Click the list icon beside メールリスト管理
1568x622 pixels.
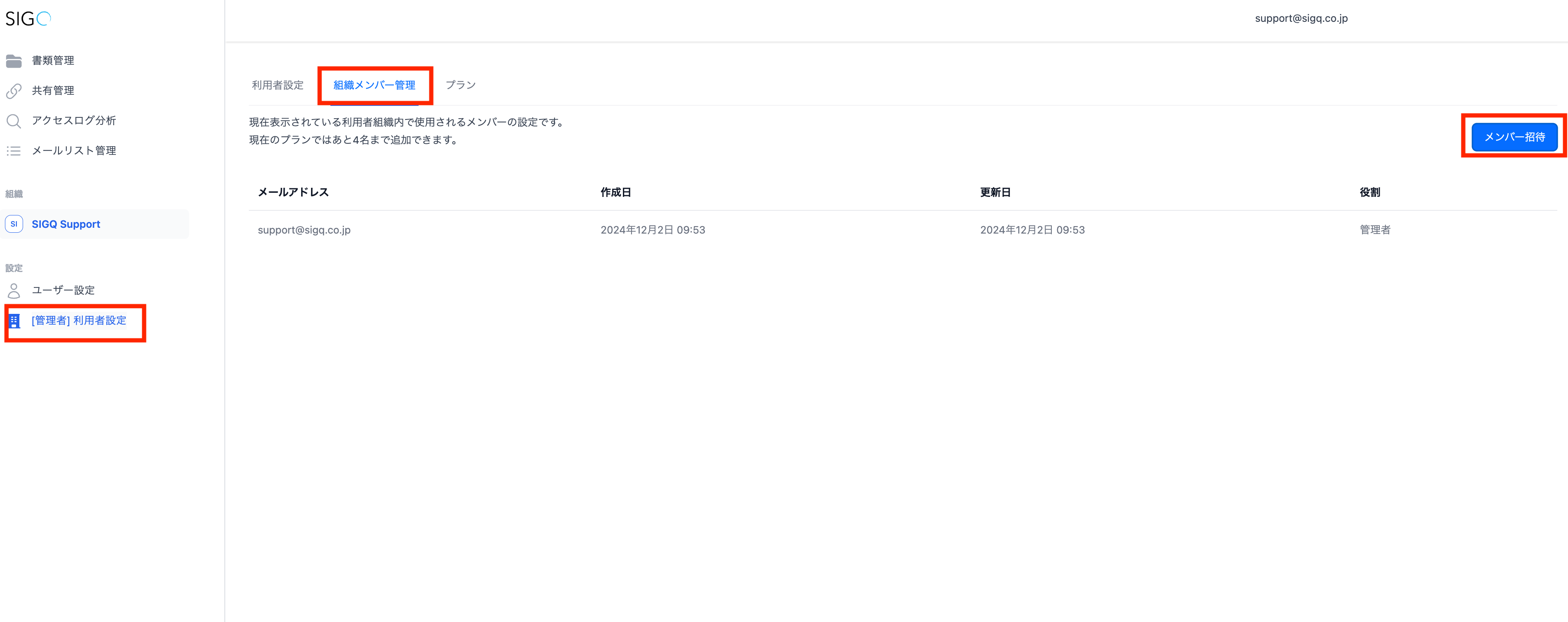(x=14, y=151)
